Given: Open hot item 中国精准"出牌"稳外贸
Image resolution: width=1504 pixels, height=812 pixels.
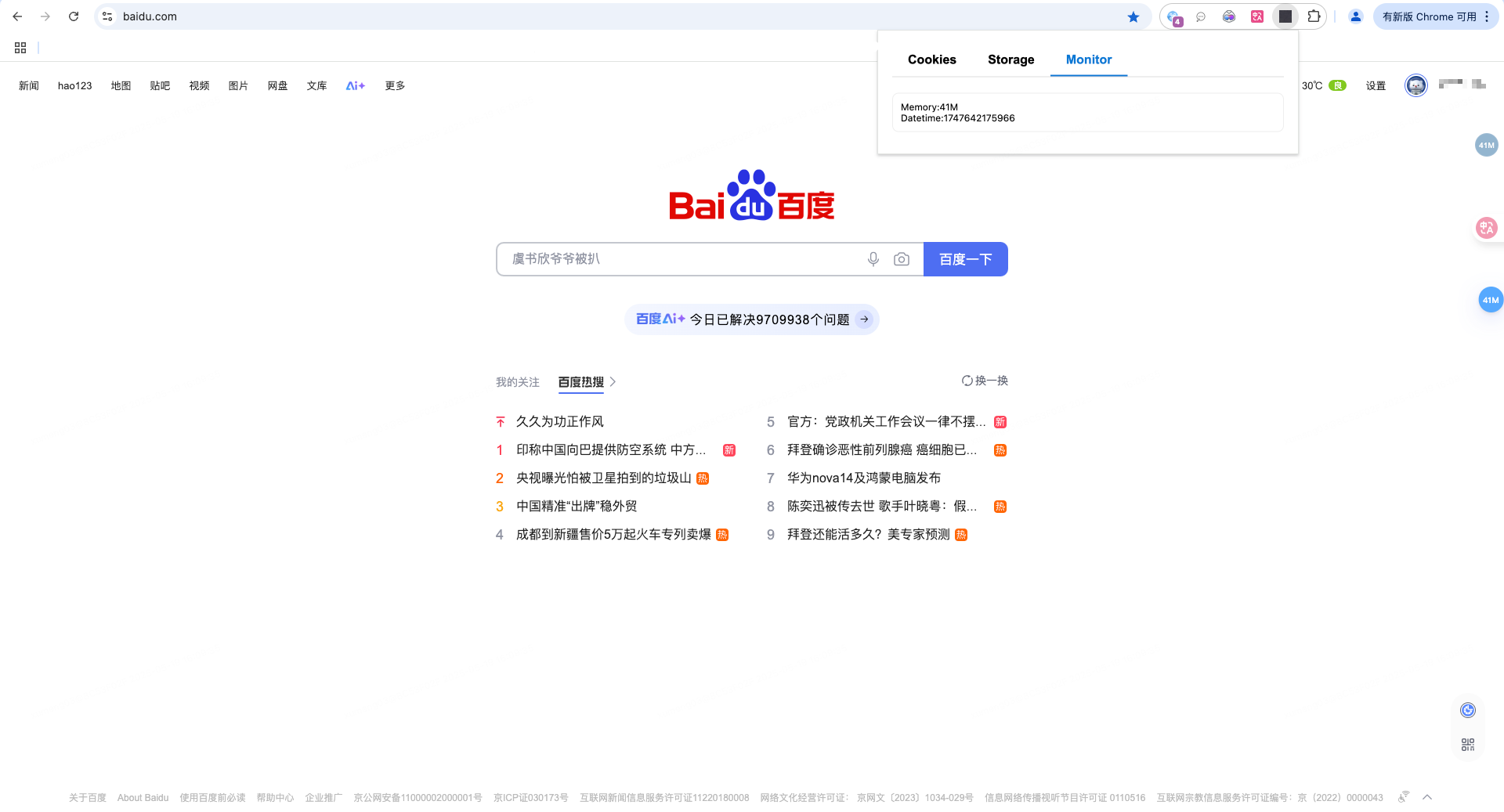Looking at the screenshot, I should [x=577, y=506].
